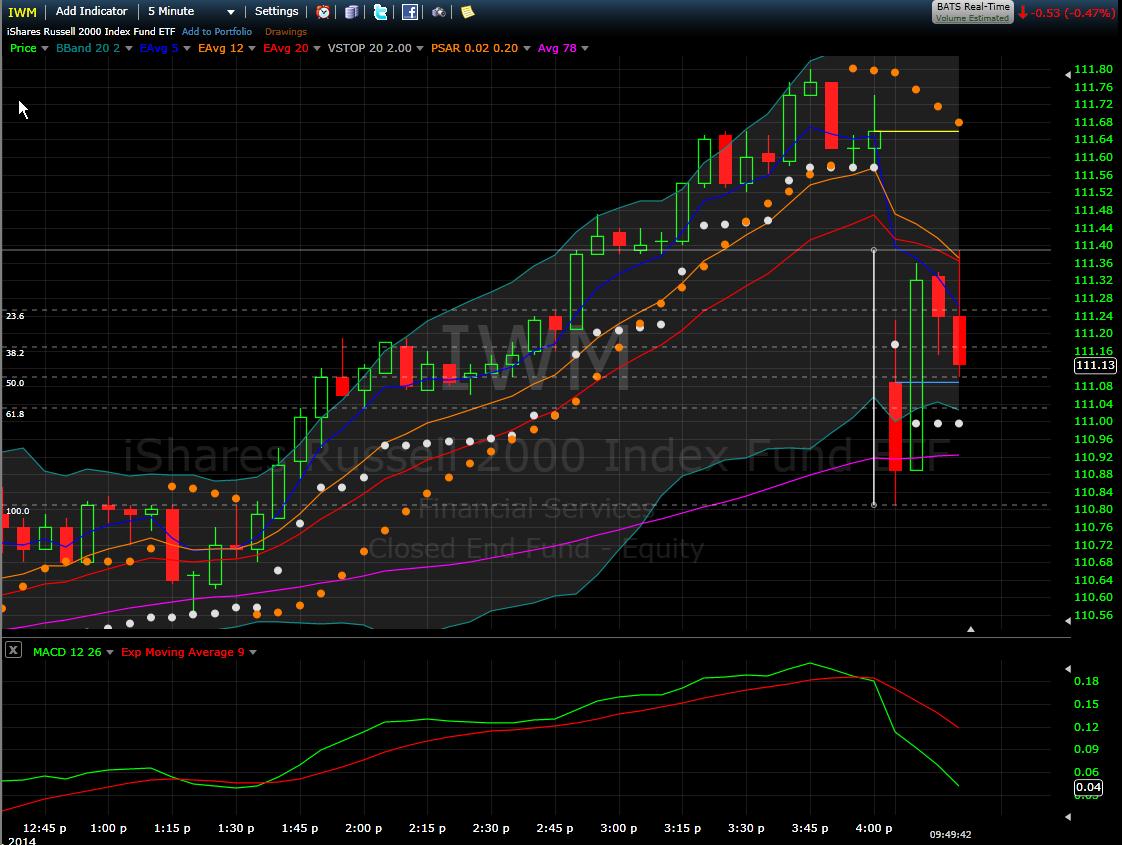Open the yellow sticky note icon

click(467, 12)
